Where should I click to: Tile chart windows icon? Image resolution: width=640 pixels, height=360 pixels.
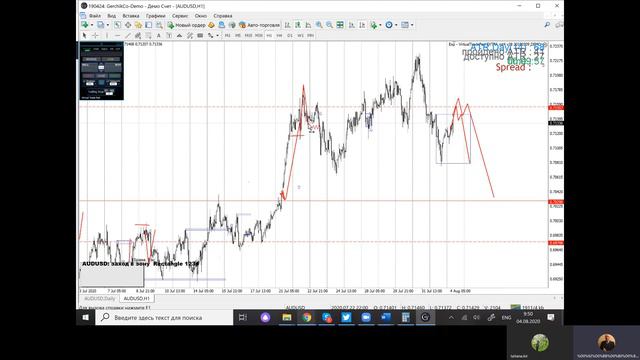(x=340, y=25)
